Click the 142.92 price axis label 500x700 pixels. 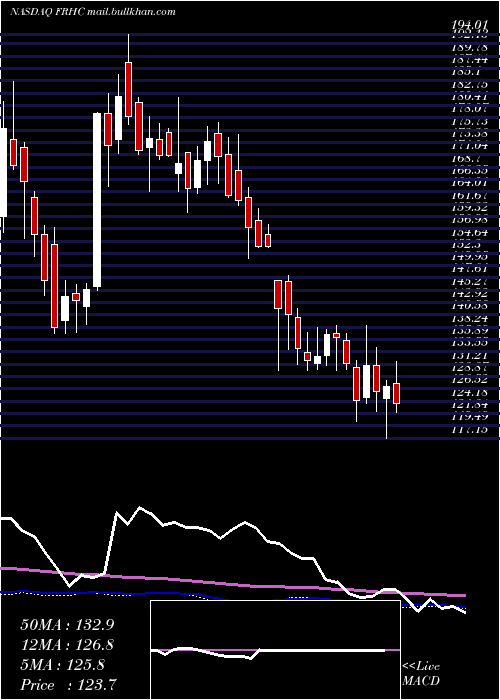click(469, 294)
